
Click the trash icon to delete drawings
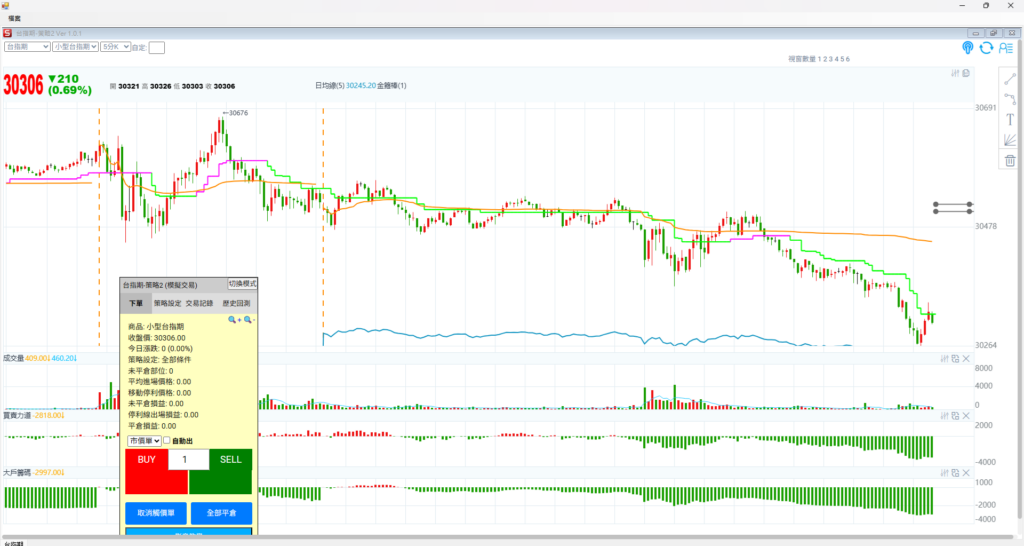1010,161
